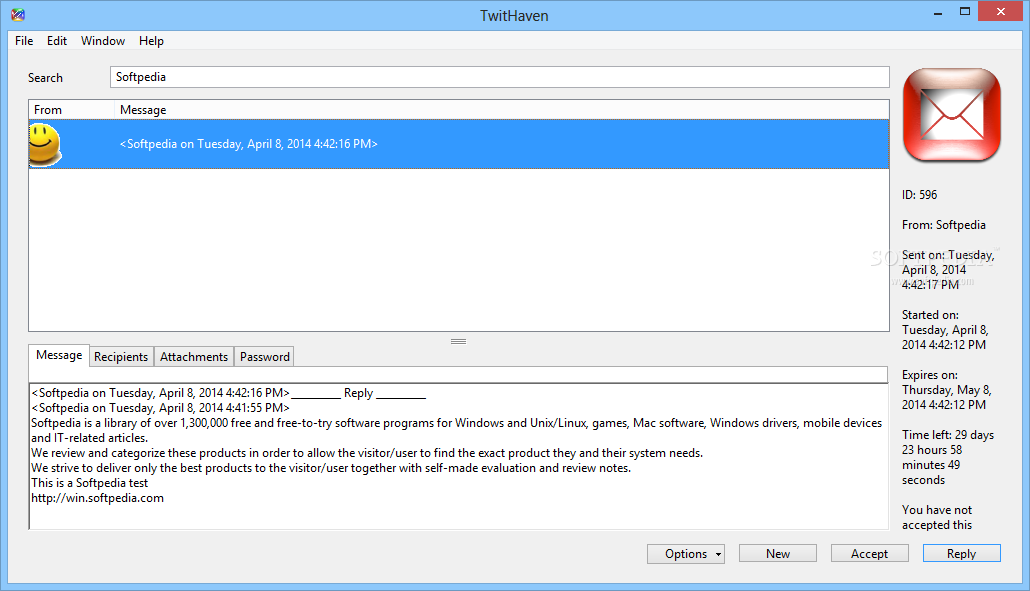
Task: Open the File menu
Action: click(24, 41)
